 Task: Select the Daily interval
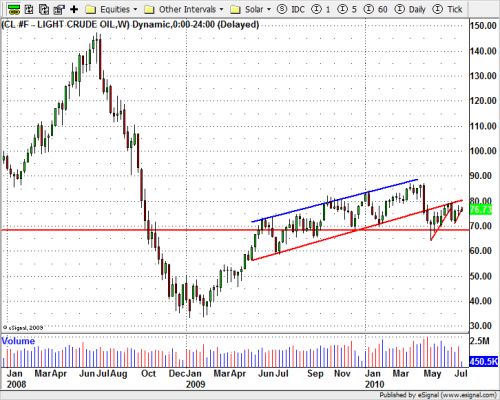tap(410, 9)
